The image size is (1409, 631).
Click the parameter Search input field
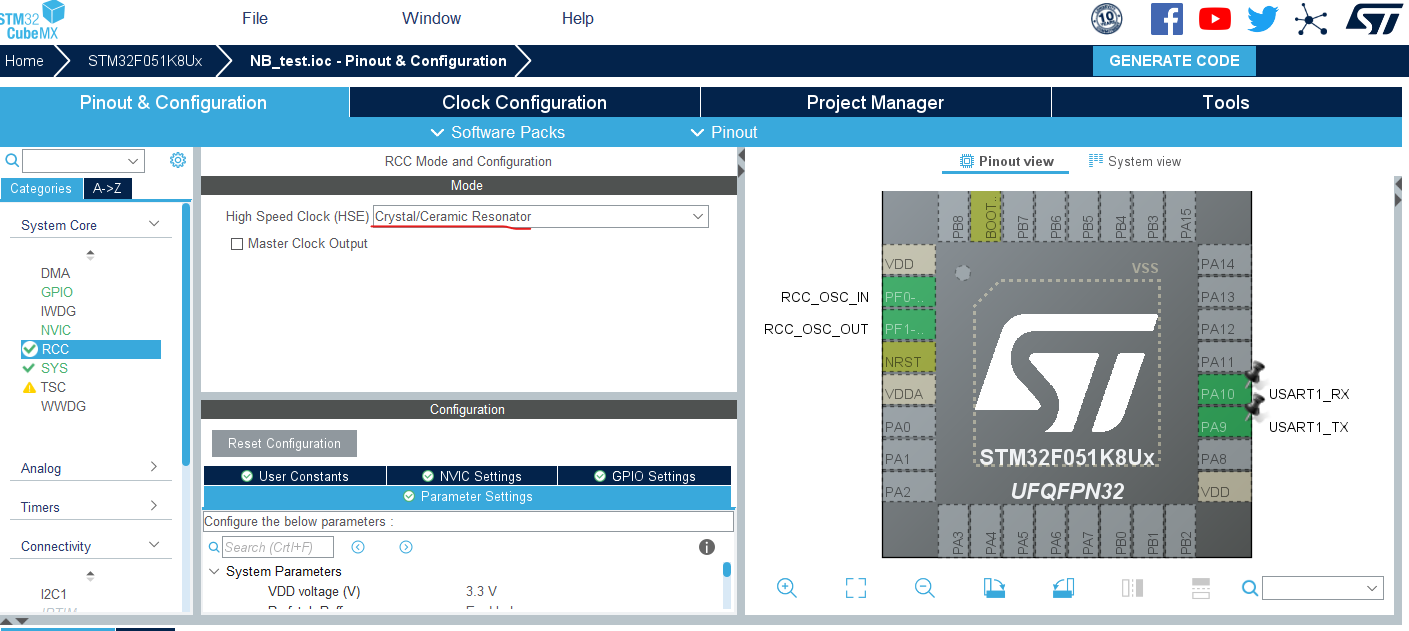278,547
